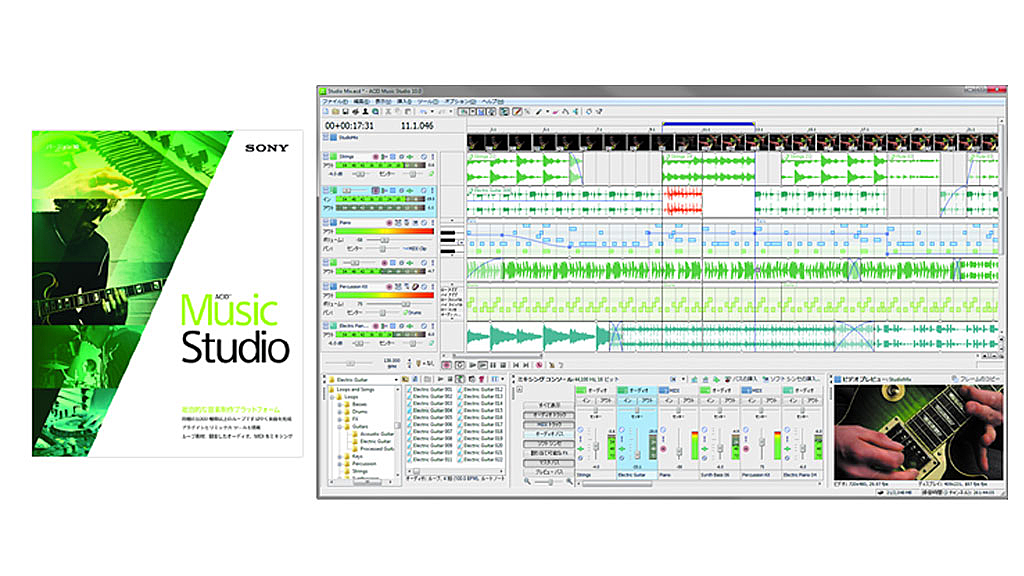Collapse the Loops folder in Explorer tree

click(x=332, y=397)
